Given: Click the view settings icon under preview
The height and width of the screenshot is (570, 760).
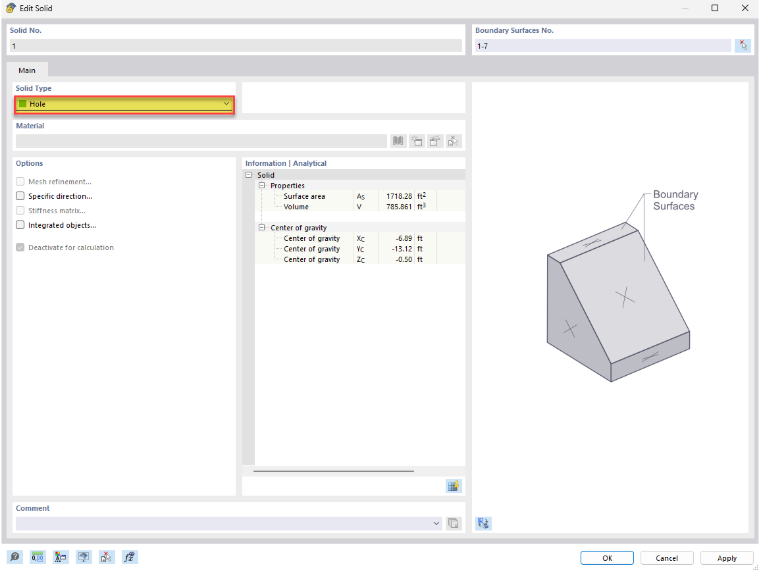Looking at the screenshot, I should tap(483, 523).
